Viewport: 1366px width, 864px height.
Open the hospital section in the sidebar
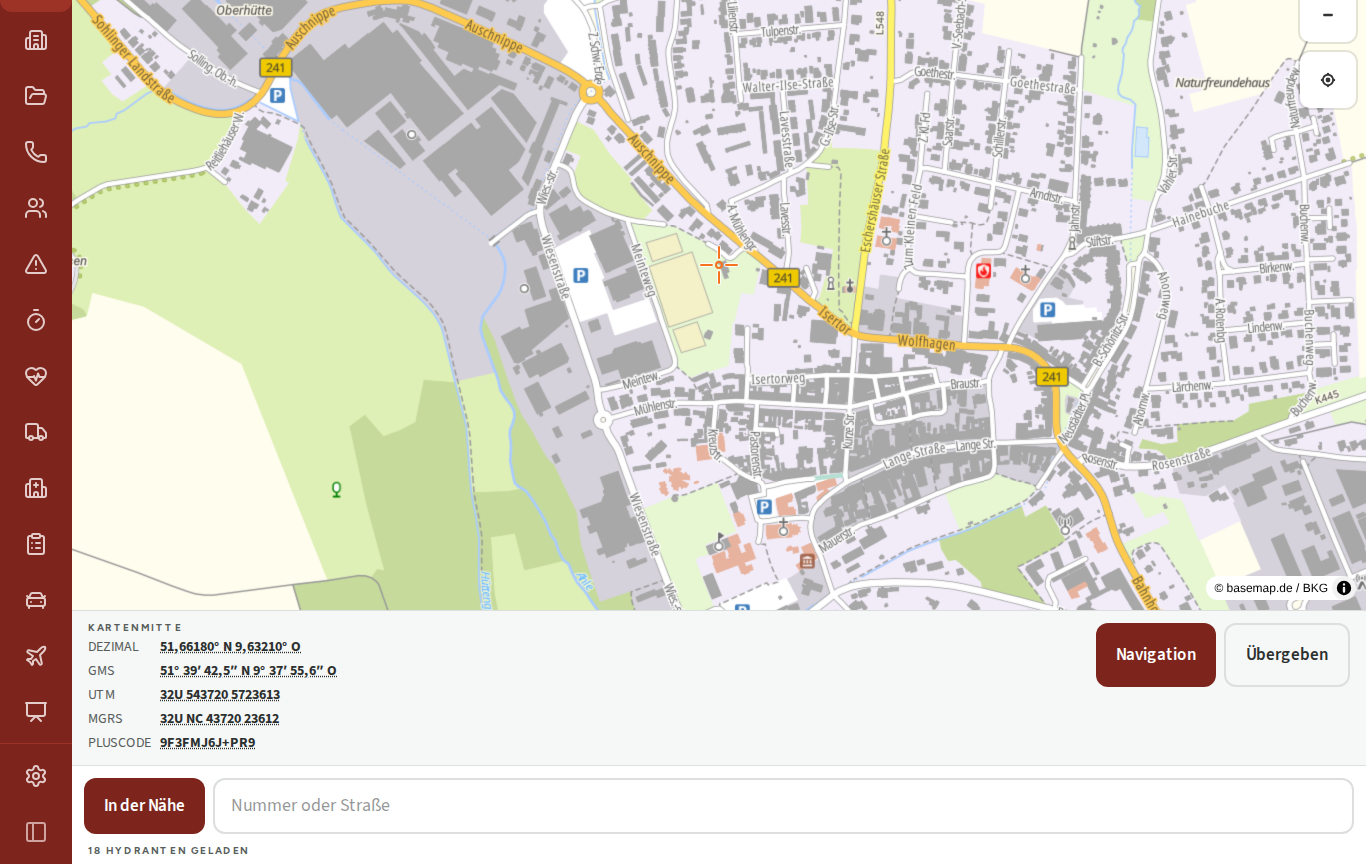click(x=36, y=488)
